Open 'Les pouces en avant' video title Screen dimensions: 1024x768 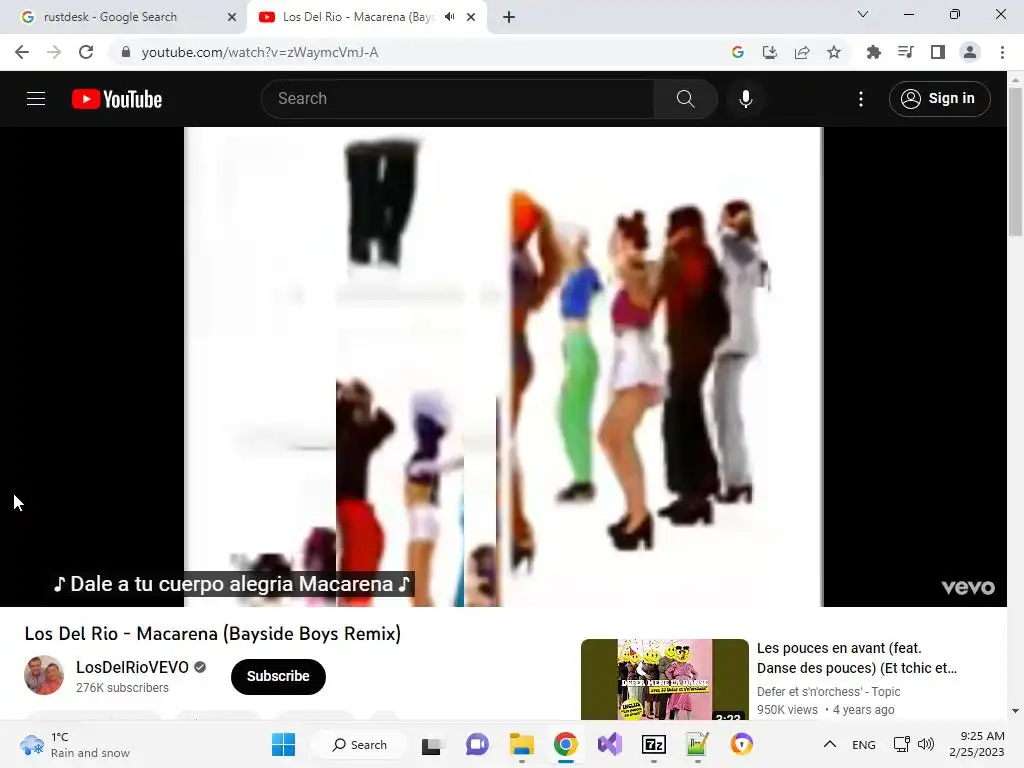click(x=856, y=658)
